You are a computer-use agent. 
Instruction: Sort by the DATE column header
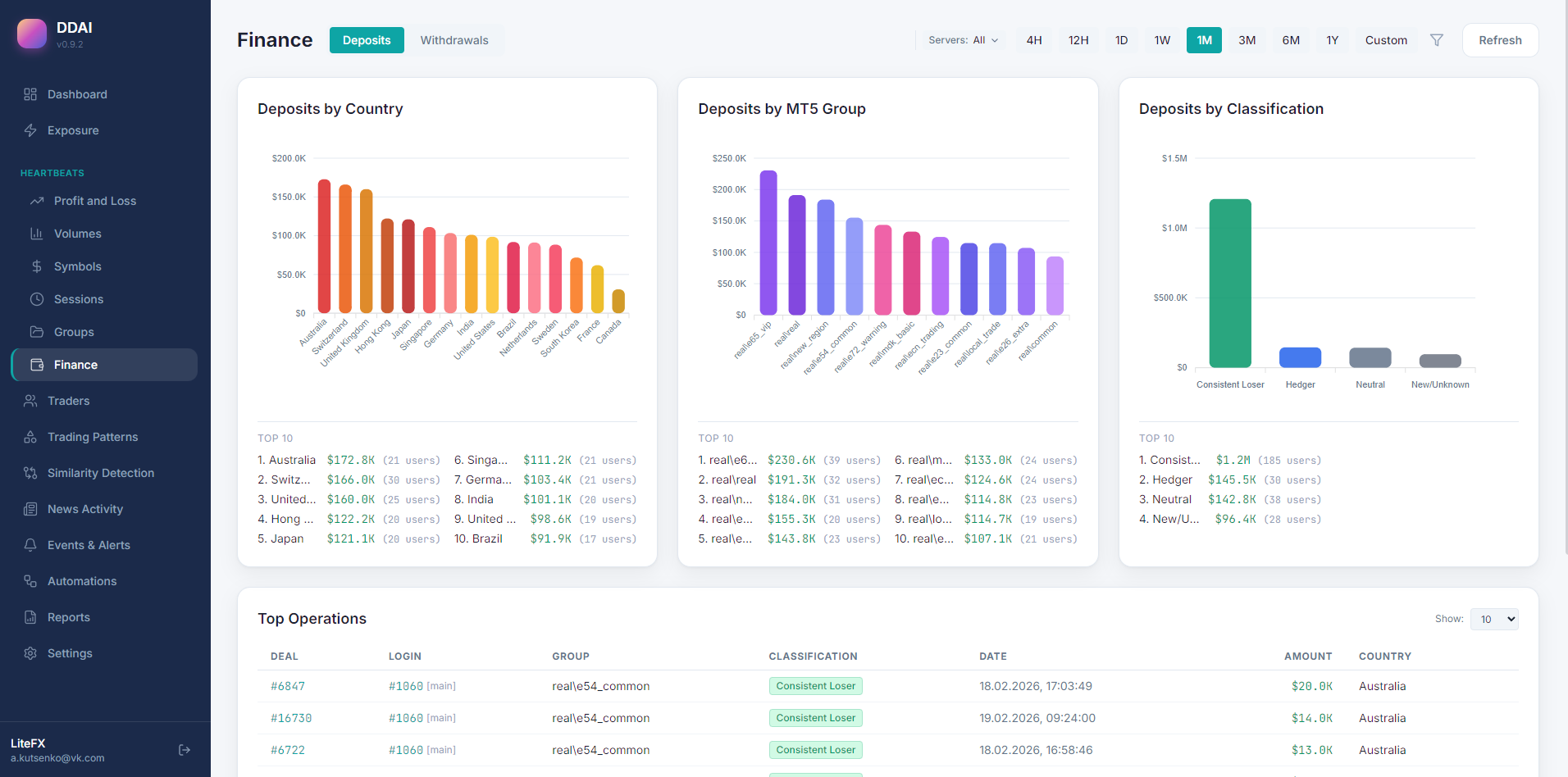[x=992, y=657]
